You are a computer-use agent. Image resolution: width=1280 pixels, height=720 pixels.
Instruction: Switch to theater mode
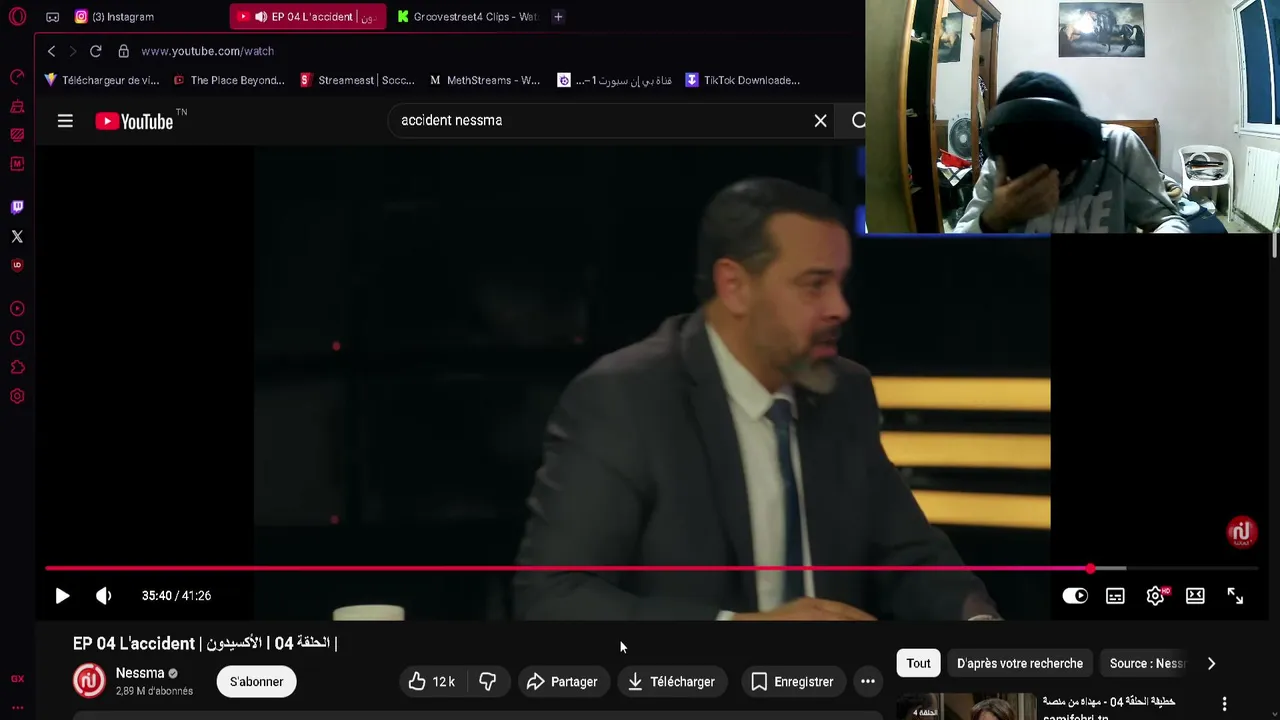1195,596
